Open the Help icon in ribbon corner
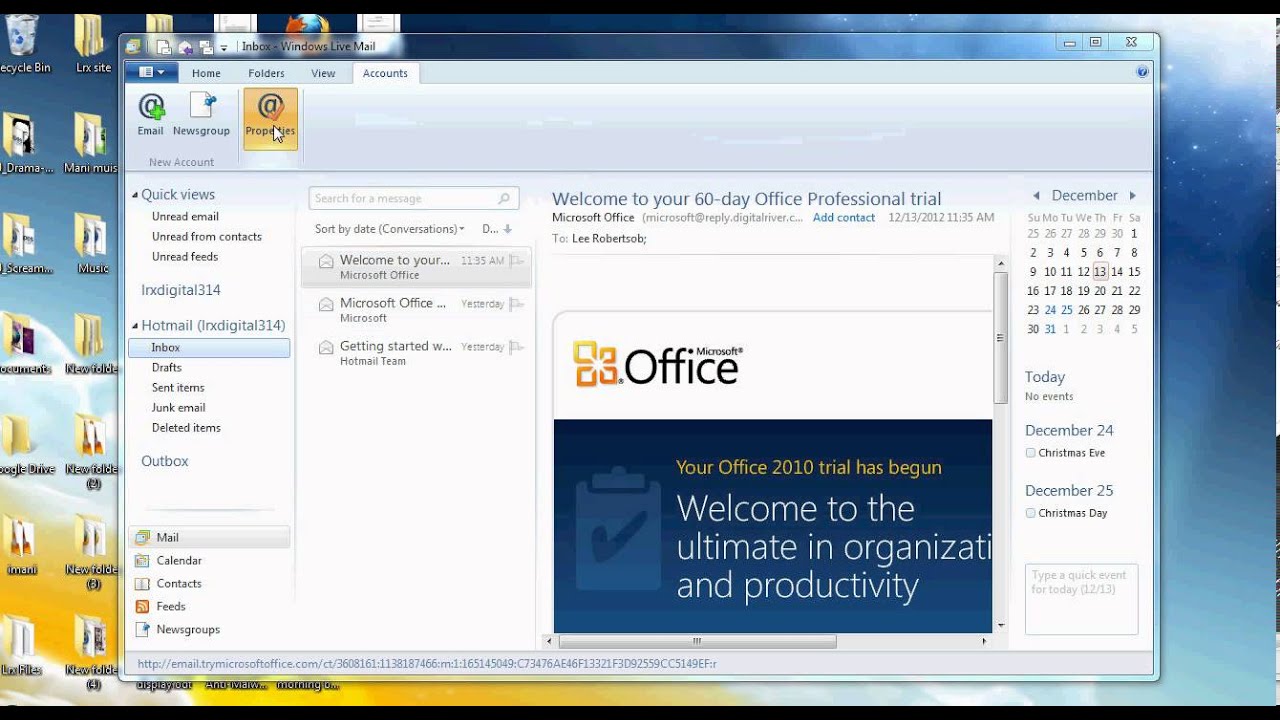The height and width of the screenshot is (720, 1280). click(x=1142, y=72)
